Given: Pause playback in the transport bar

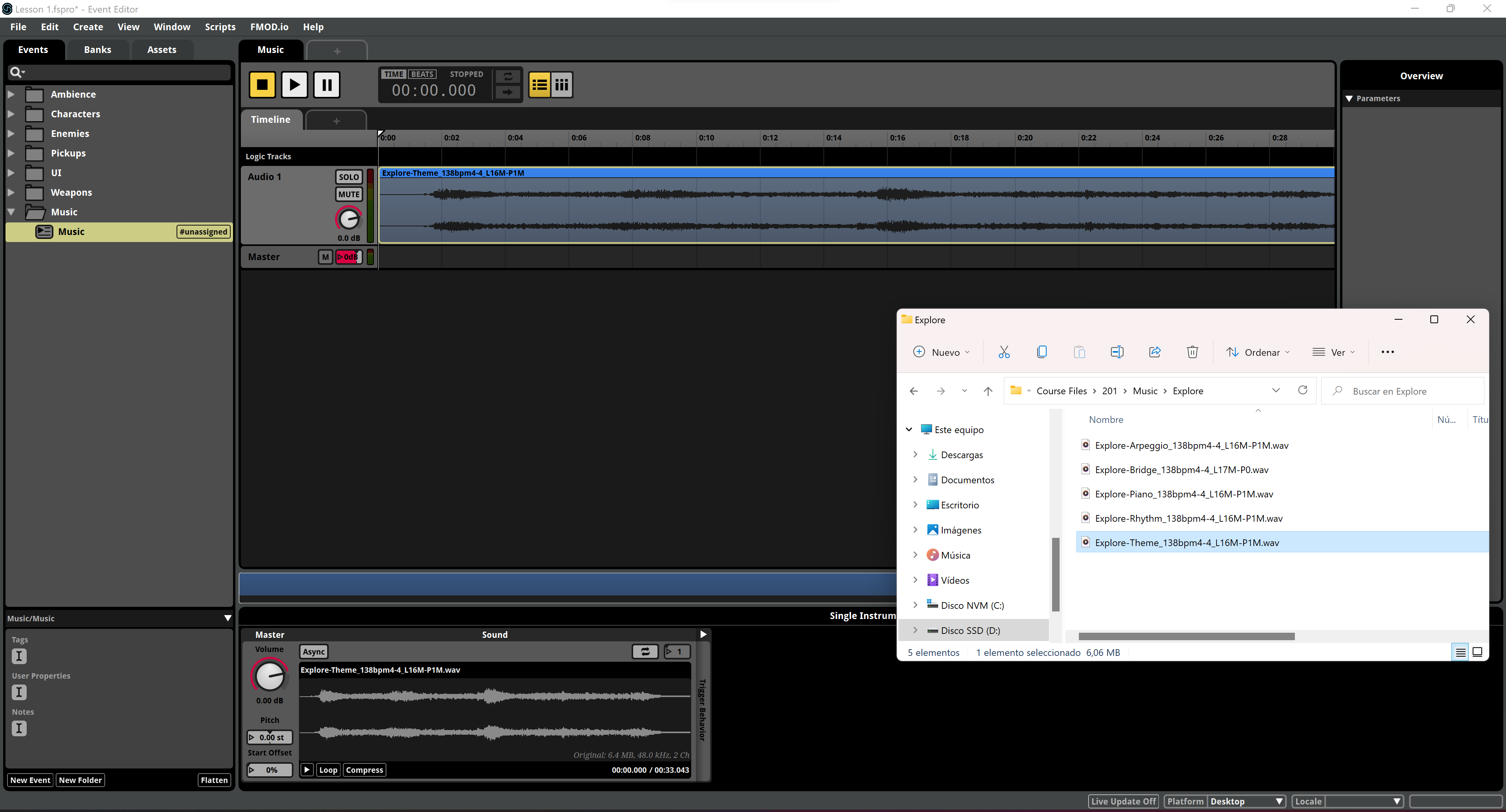Looking at the screenshot, I should pyautogui.click(x=326, y=86).
